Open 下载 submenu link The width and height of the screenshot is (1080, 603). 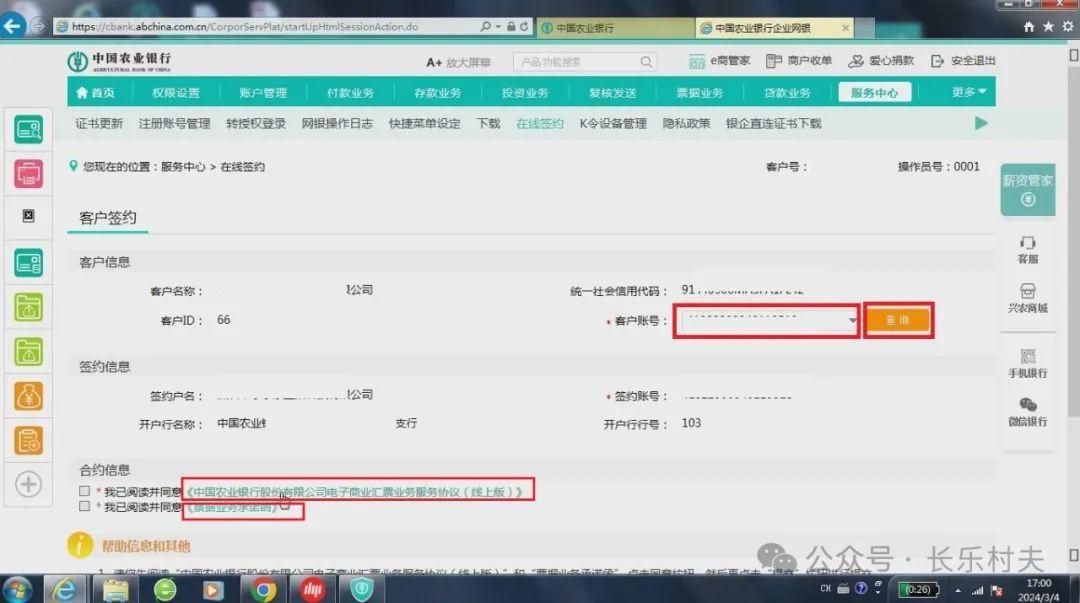488,123
